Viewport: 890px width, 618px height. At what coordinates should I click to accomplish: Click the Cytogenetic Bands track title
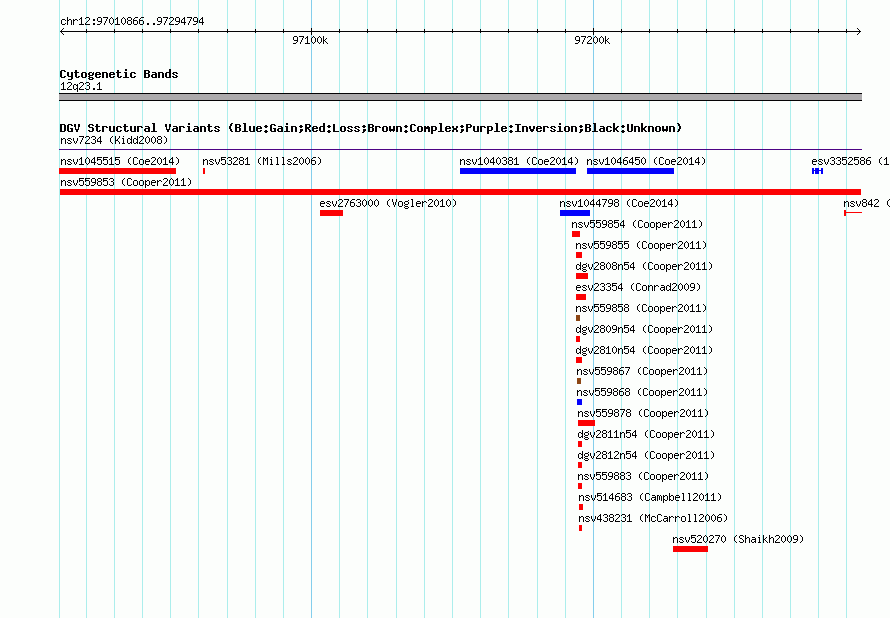click(x=119, y=74)
